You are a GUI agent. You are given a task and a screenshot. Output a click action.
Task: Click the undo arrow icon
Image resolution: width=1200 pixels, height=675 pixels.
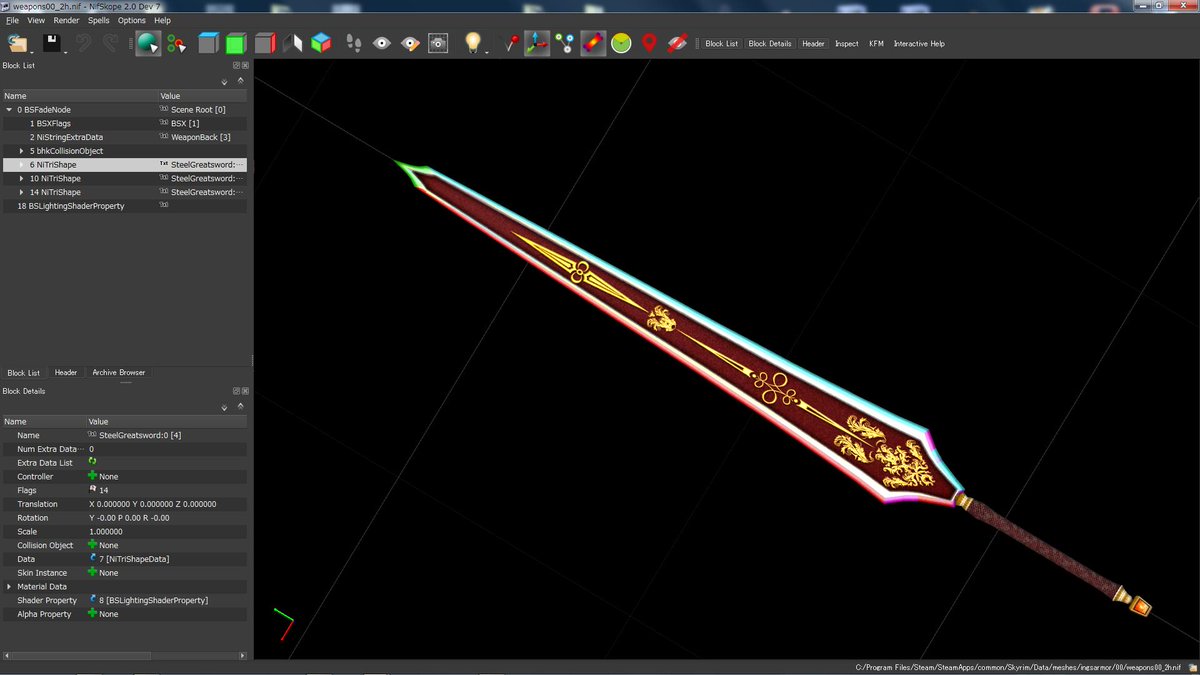[x=84, y=43]
